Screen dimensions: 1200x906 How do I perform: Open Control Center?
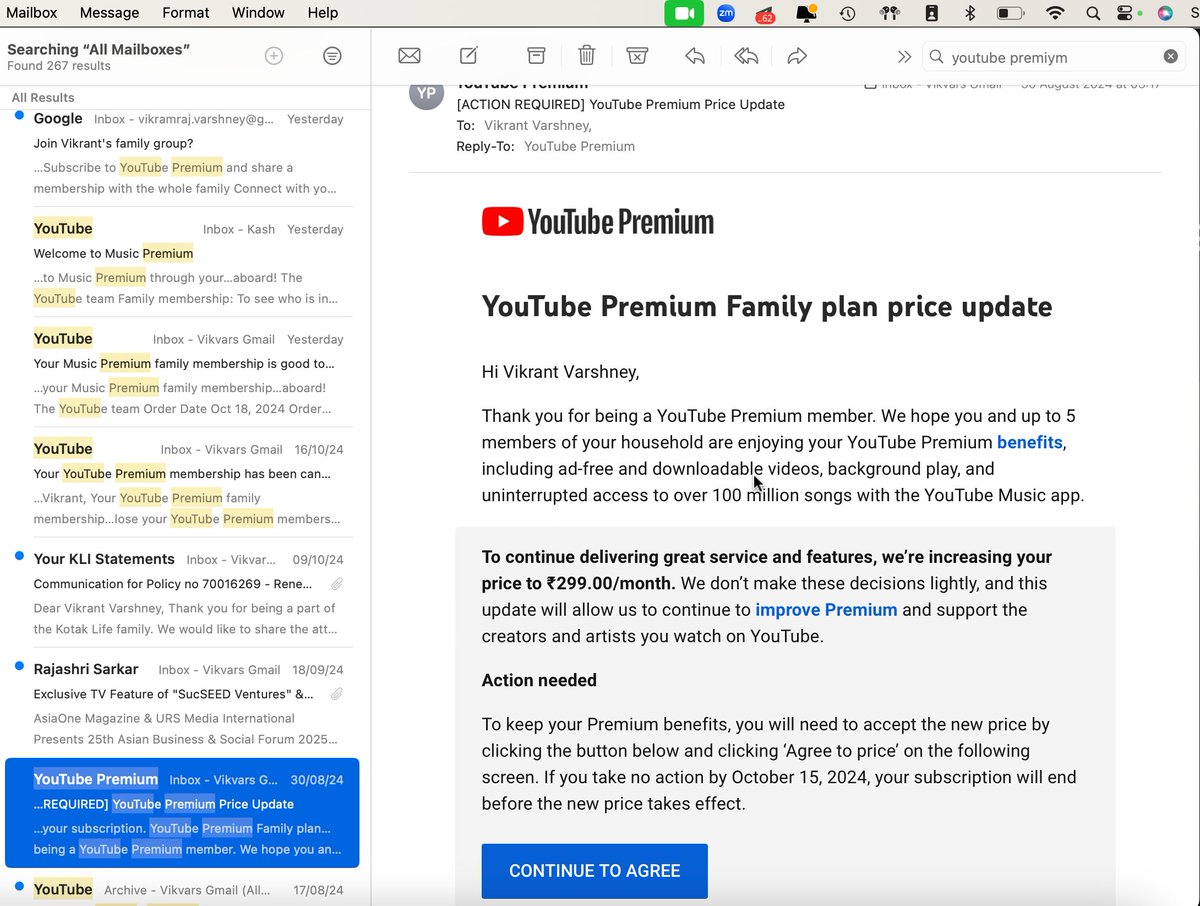(1127, 13)
